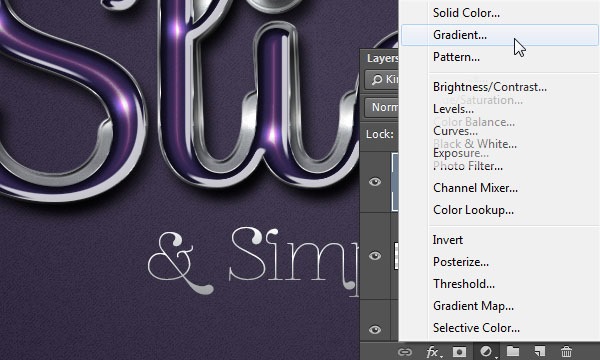Select the Photo Filter... entry
The height and width of the screenshot is (360, 600).
468,166
